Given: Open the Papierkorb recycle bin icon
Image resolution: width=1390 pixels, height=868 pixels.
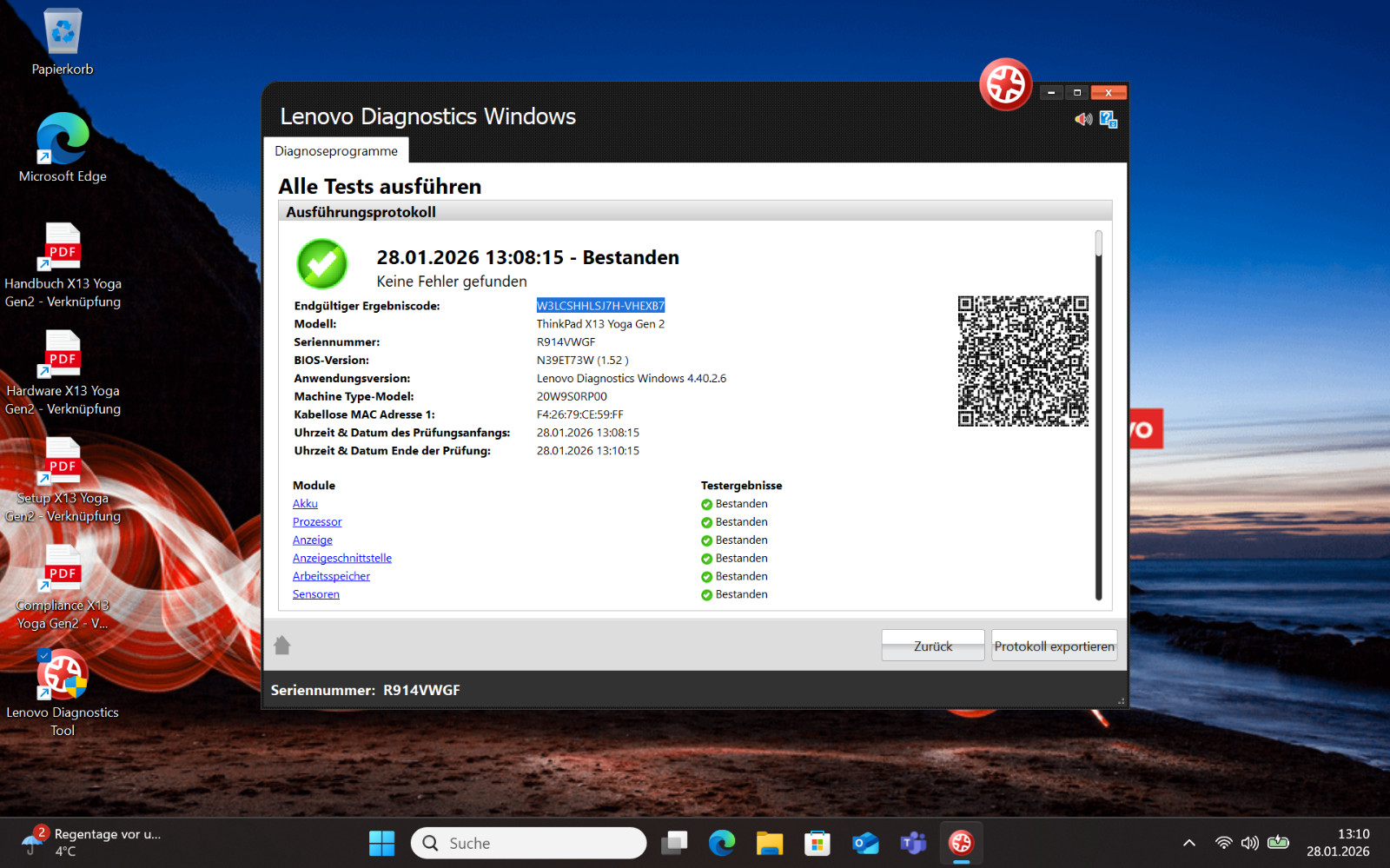Looking at the screenshot, I should [x=63, y=33].
